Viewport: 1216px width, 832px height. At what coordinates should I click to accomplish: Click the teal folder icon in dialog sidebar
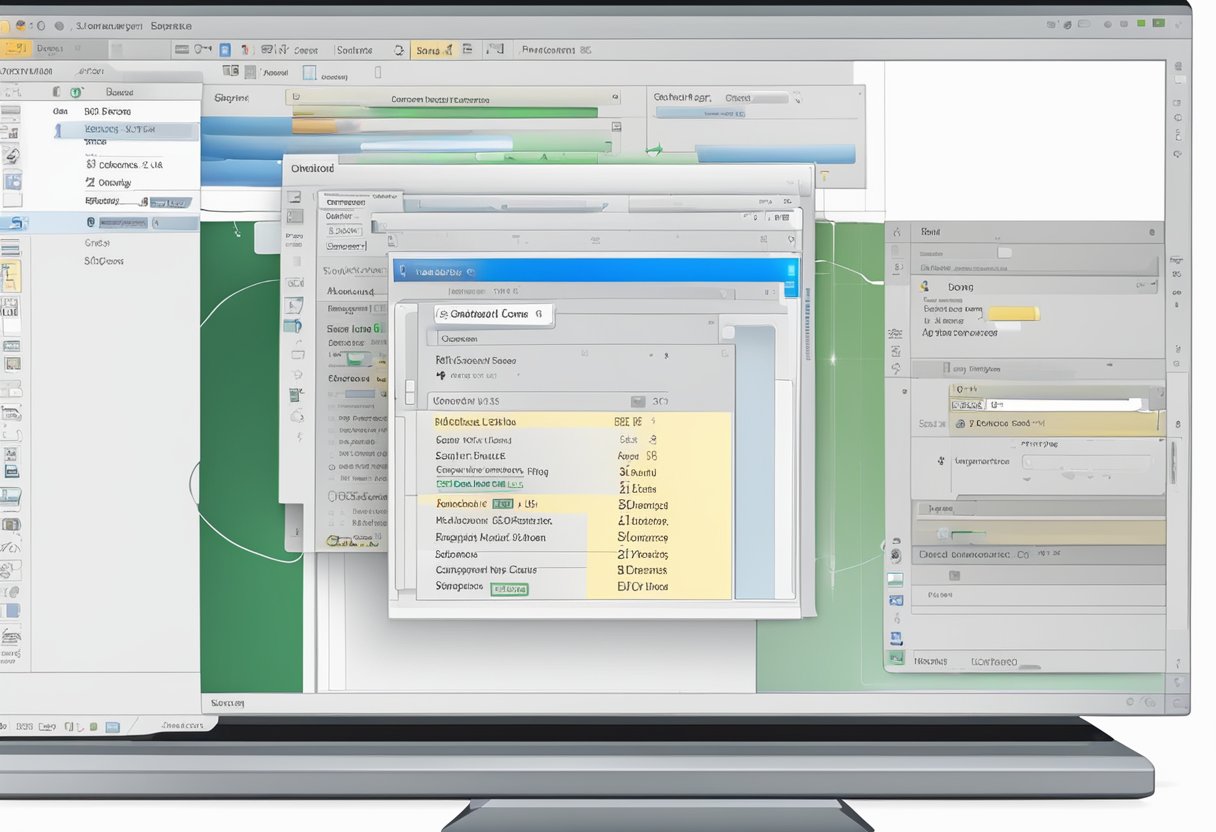point(294,326)
